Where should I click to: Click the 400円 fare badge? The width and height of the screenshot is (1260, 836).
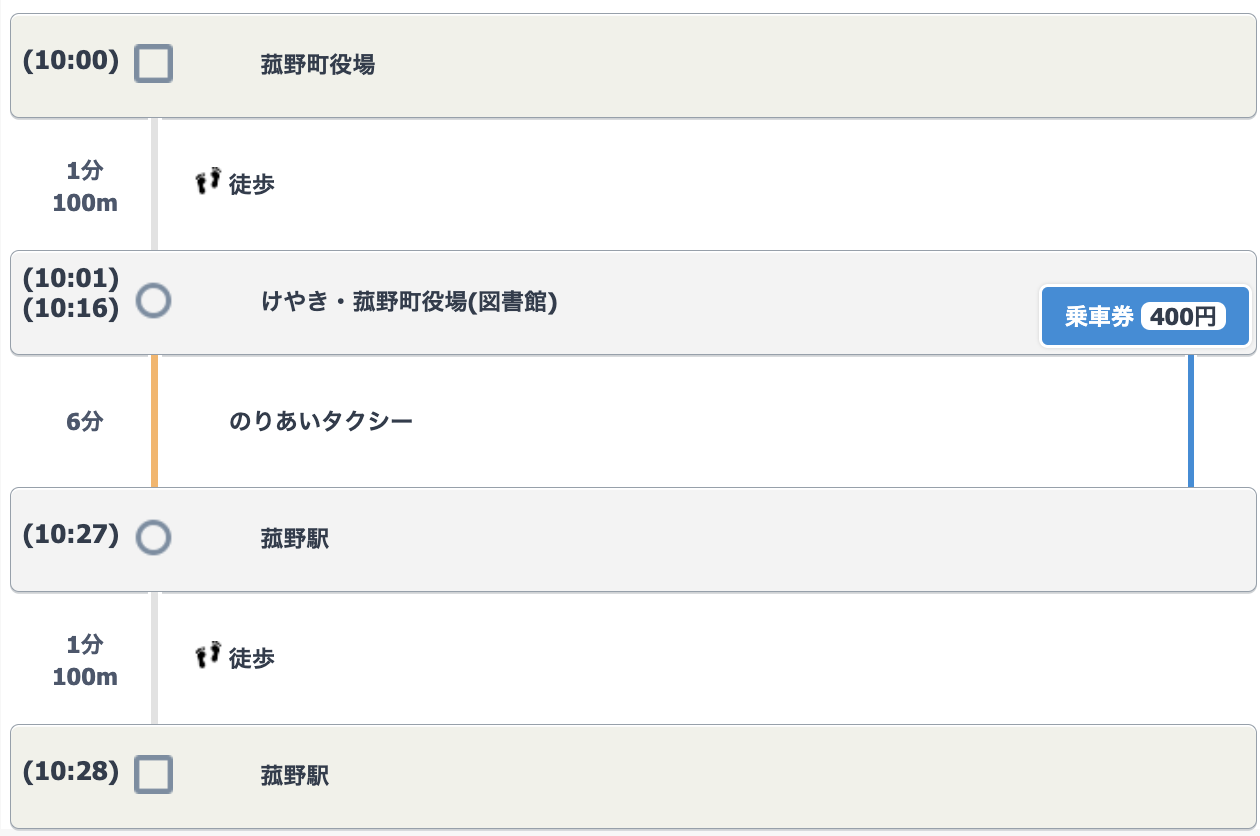(x=1183, y=317)
